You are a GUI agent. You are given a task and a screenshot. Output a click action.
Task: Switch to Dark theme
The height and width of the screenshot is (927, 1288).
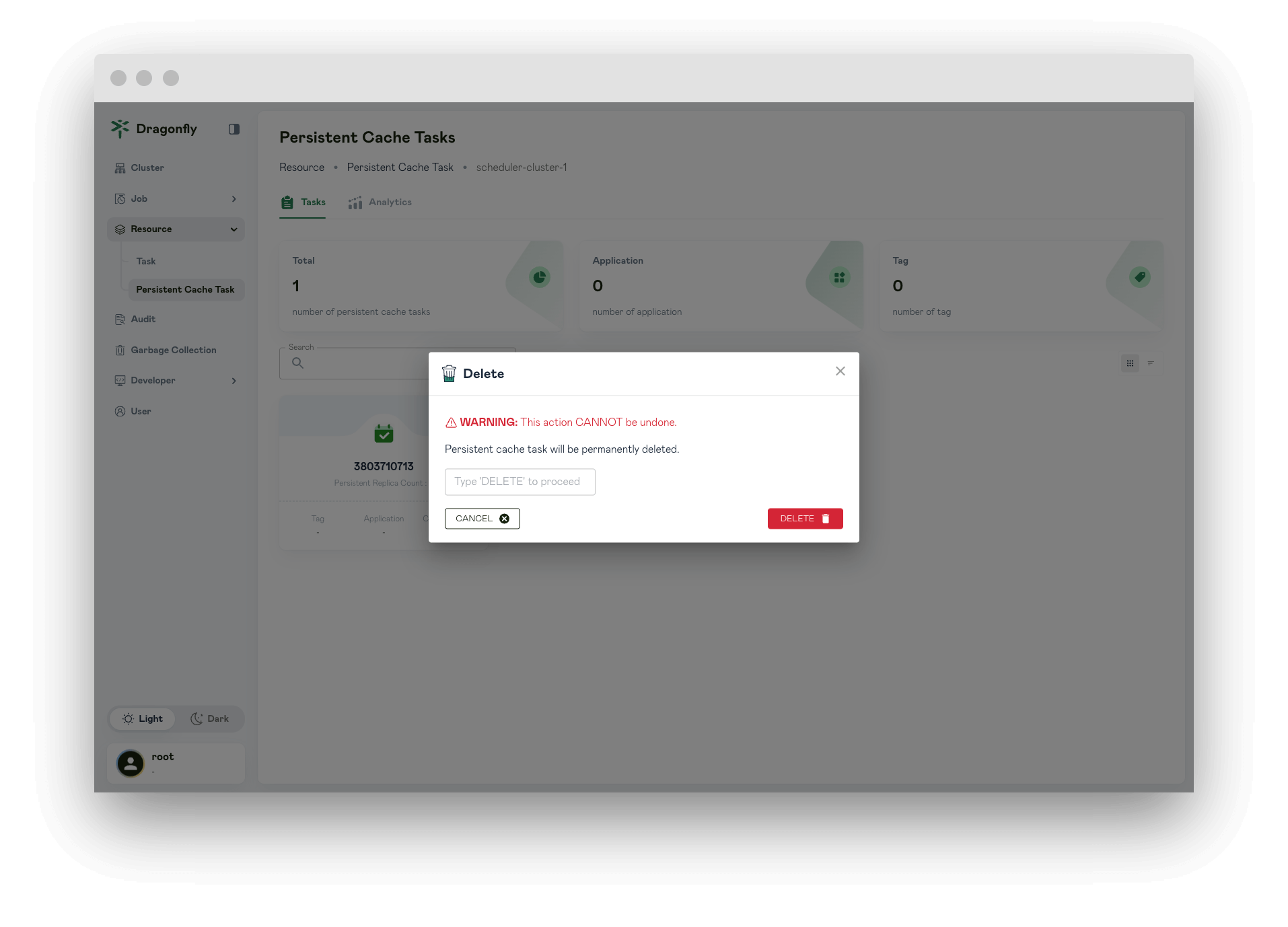pos(211,718)
